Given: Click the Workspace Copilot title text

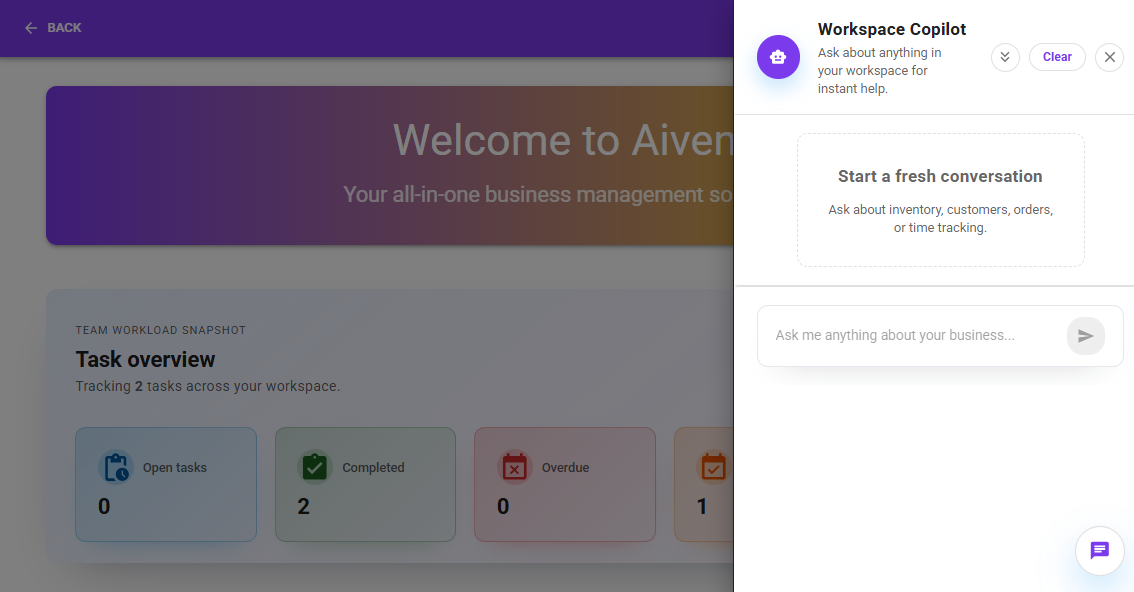Looking at the screenshot, I should coord(892,29).
